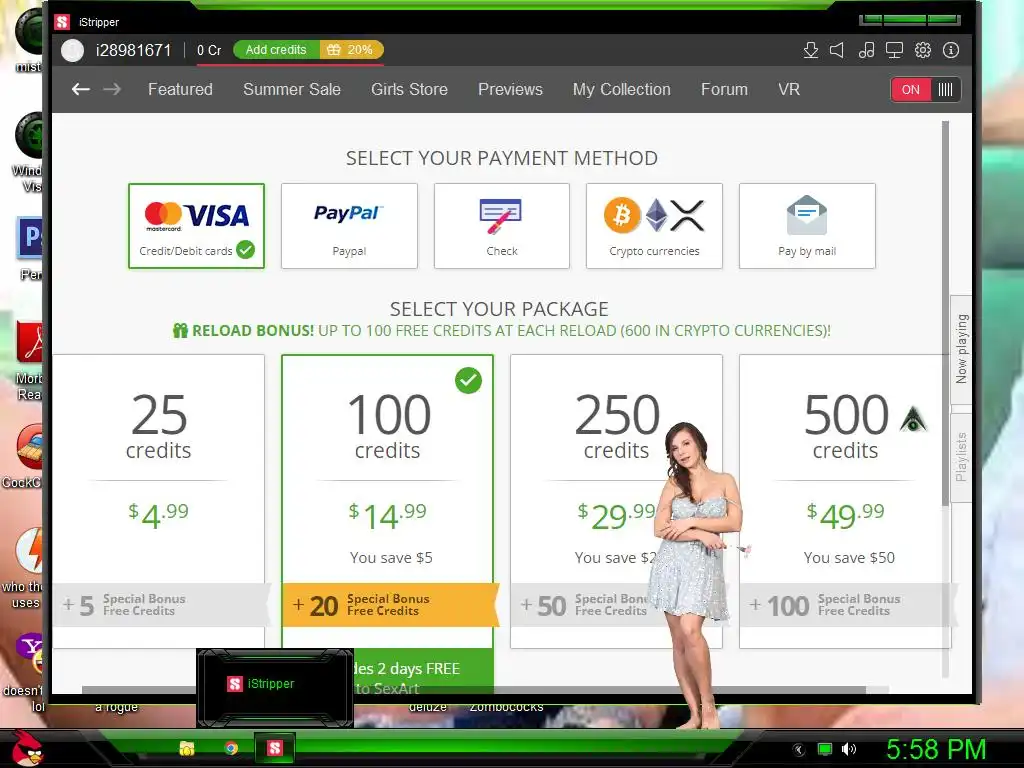
Task: Choose the 500 credits package
Action: 845,502
